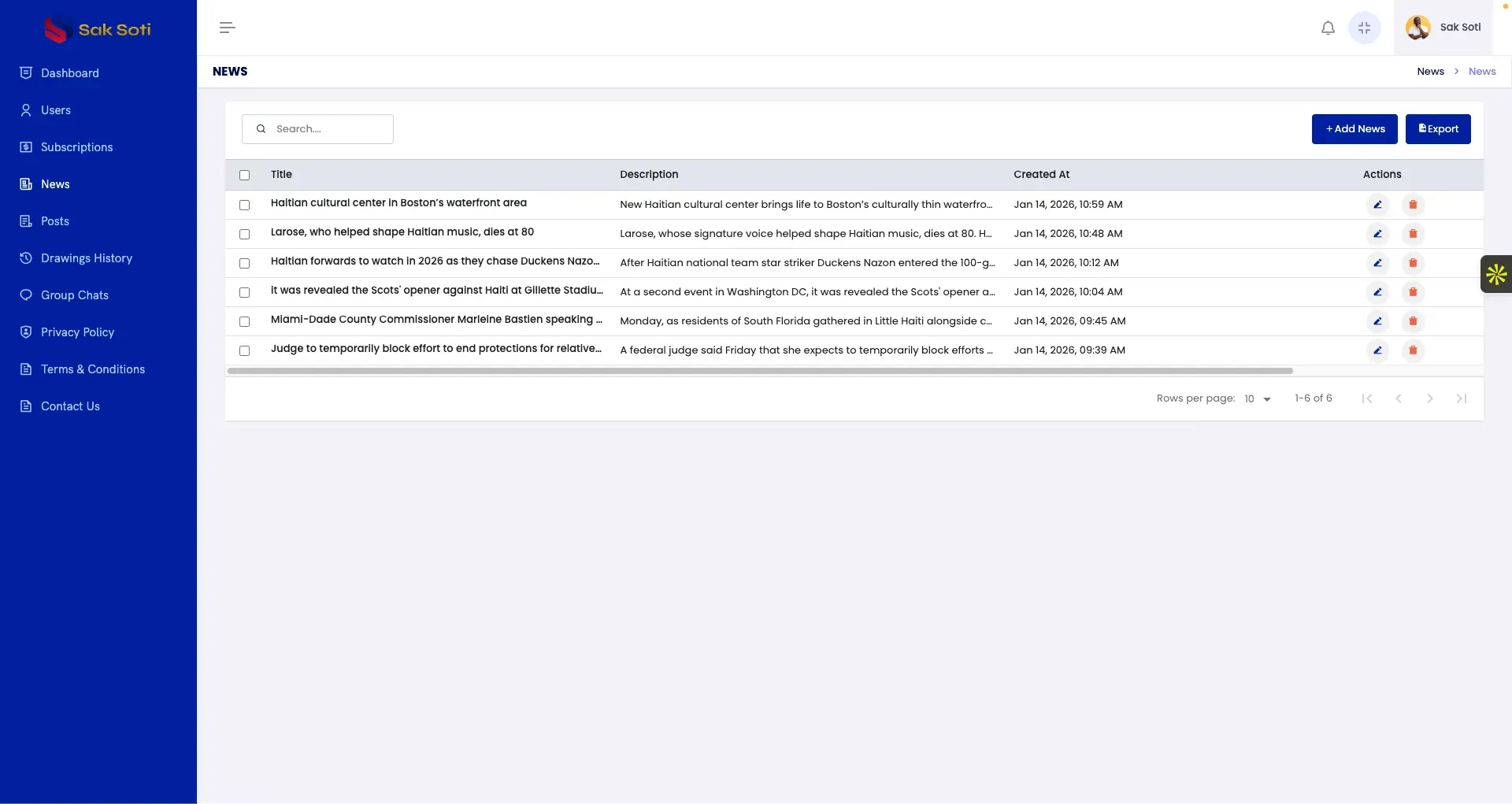
Task: Toggle the sidebar hamburger menu icon
Action: 228,28
